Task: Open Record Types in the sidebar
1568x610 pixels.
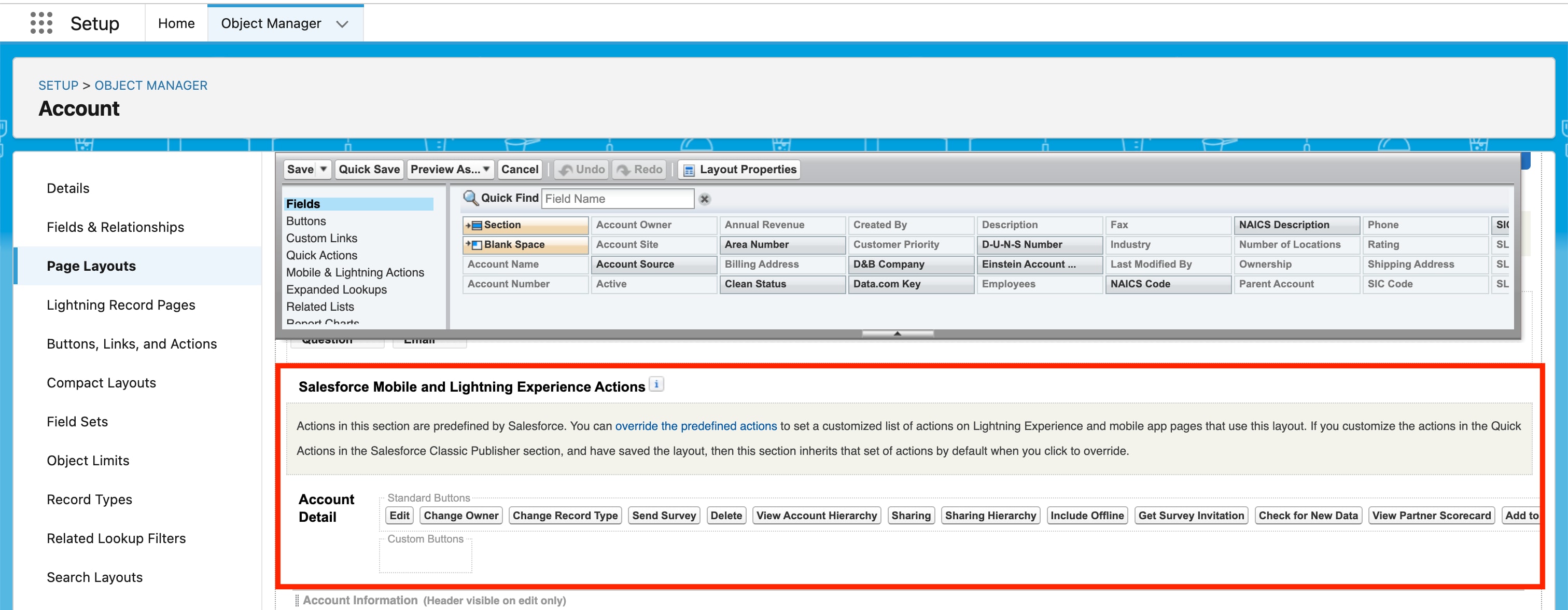Action: 90,500
